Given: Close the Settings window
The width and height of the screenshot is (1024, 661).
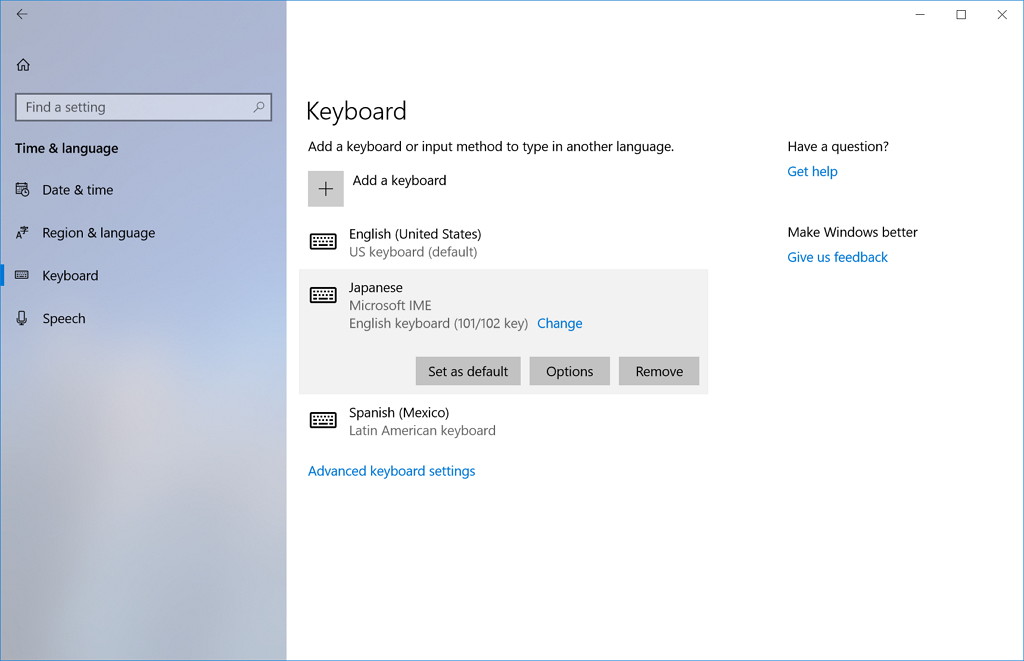Looking at the screenshot, I should click(1002, 14).
